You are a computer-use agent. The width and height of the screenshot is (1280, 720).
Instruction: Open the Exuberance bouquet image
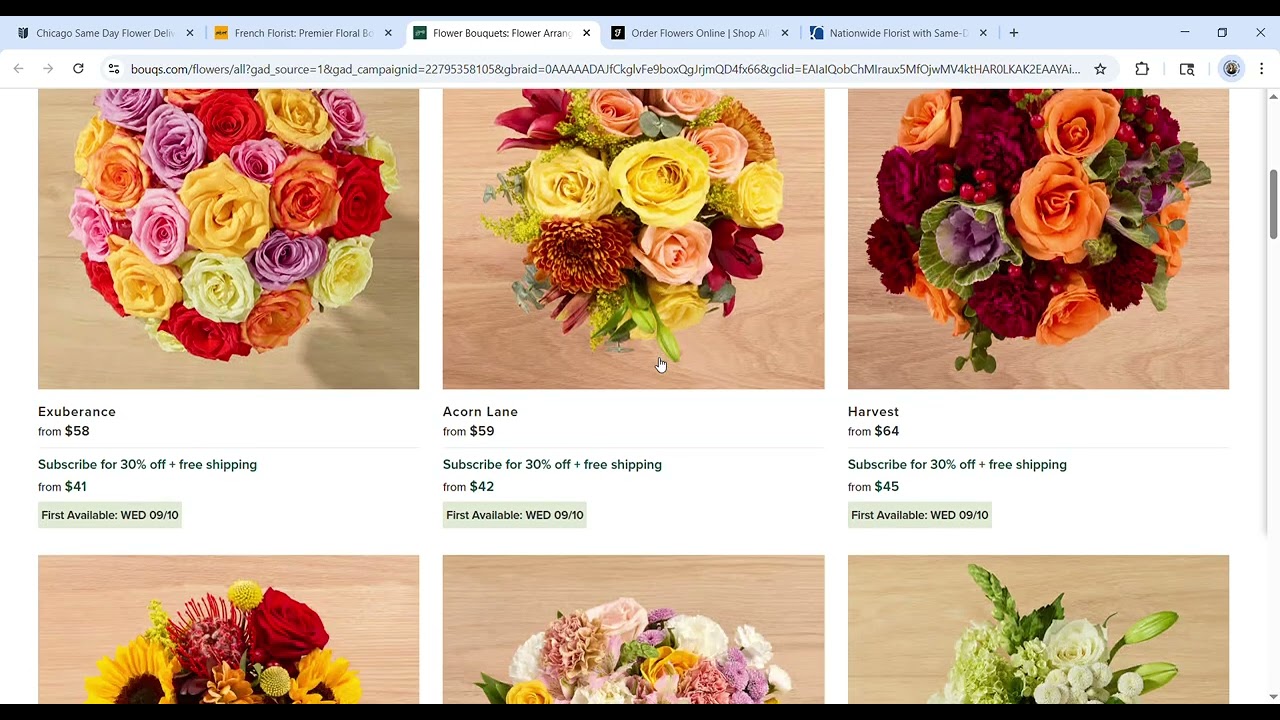tap(228, 239)
